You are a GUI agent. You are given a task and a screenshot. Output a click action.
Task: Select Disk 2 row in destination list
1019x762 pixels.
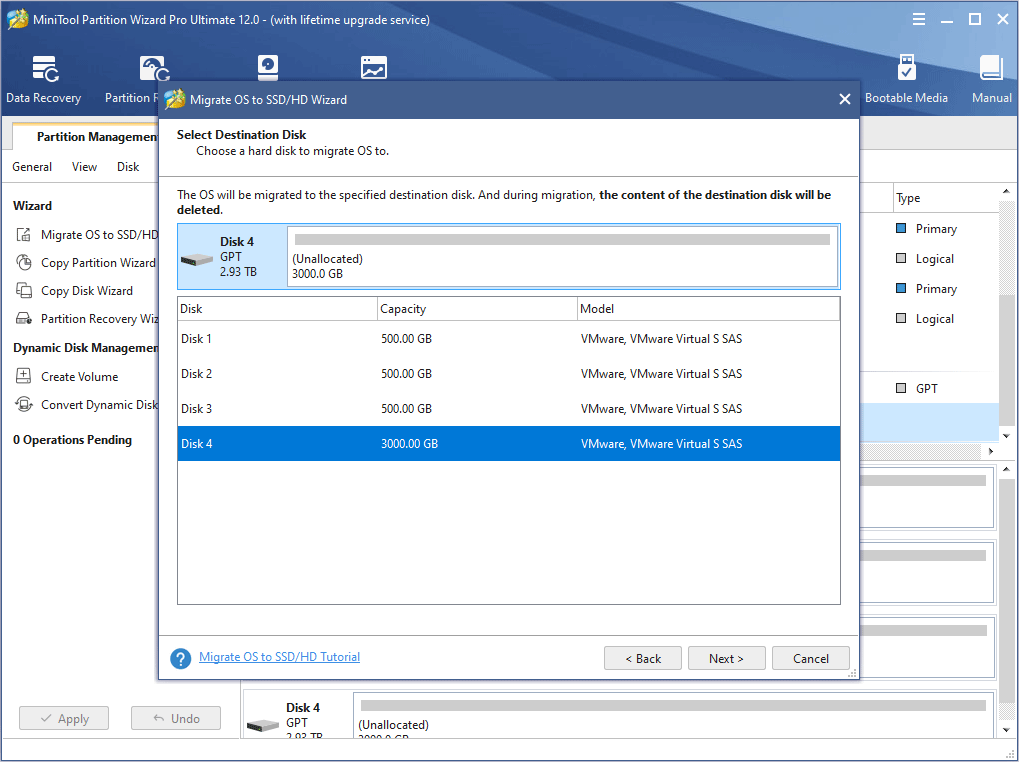tap(509, 374)
